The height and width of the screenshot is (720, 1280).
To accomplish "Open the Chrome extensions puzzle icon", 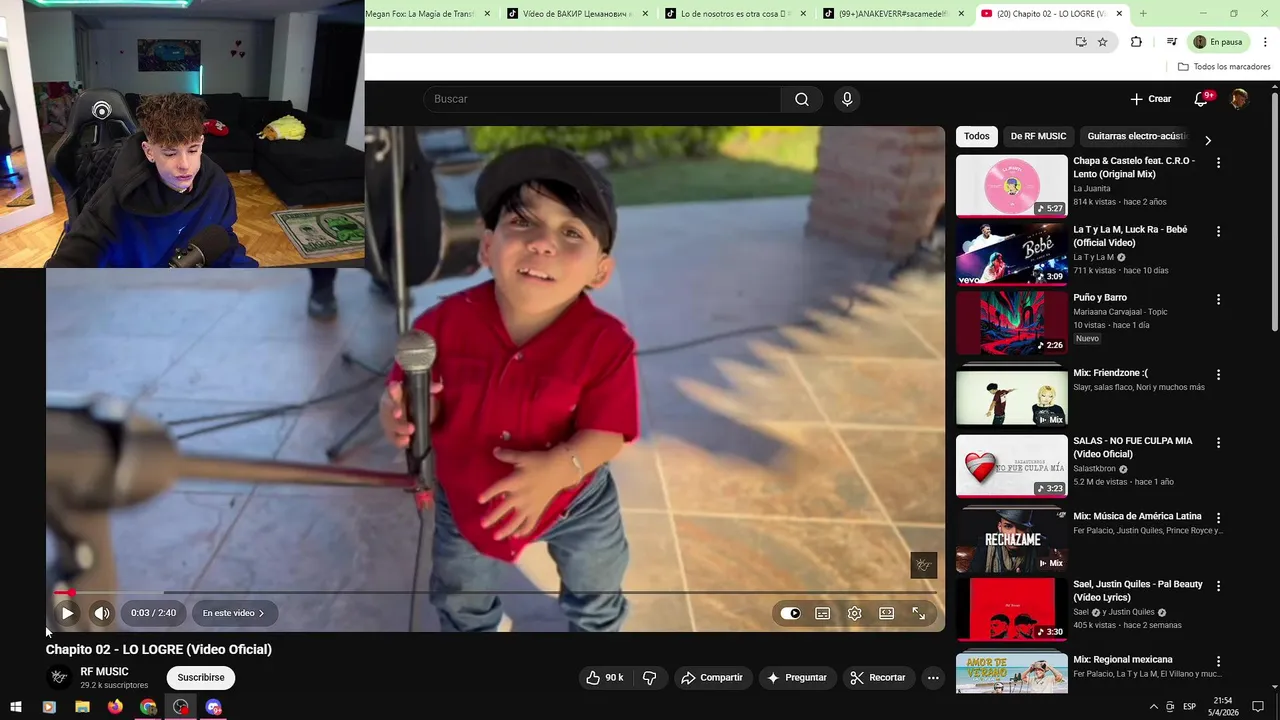I will (x=1136, y=42).
